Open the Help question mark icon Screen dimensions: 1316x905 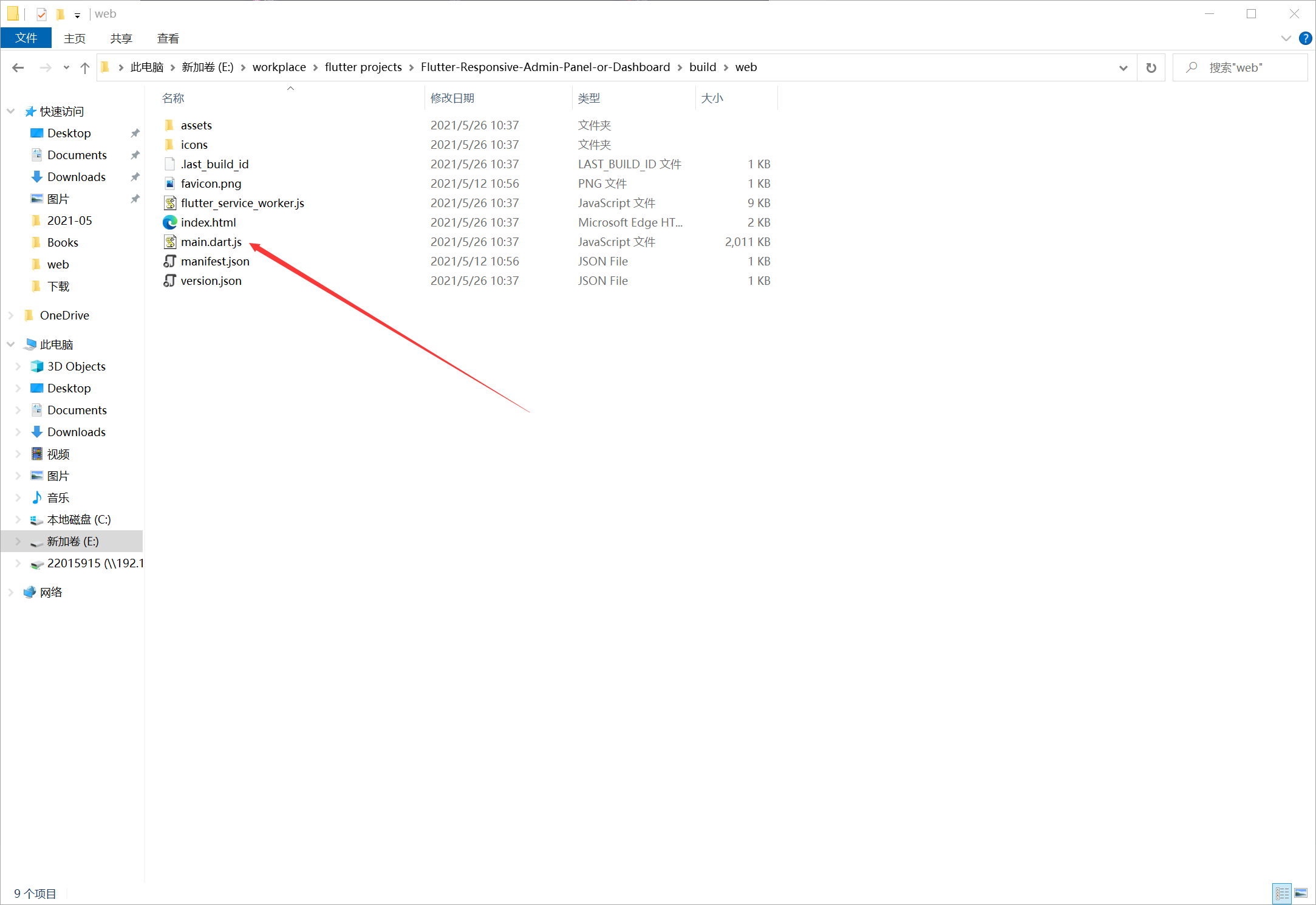(x=1305, y=38)
